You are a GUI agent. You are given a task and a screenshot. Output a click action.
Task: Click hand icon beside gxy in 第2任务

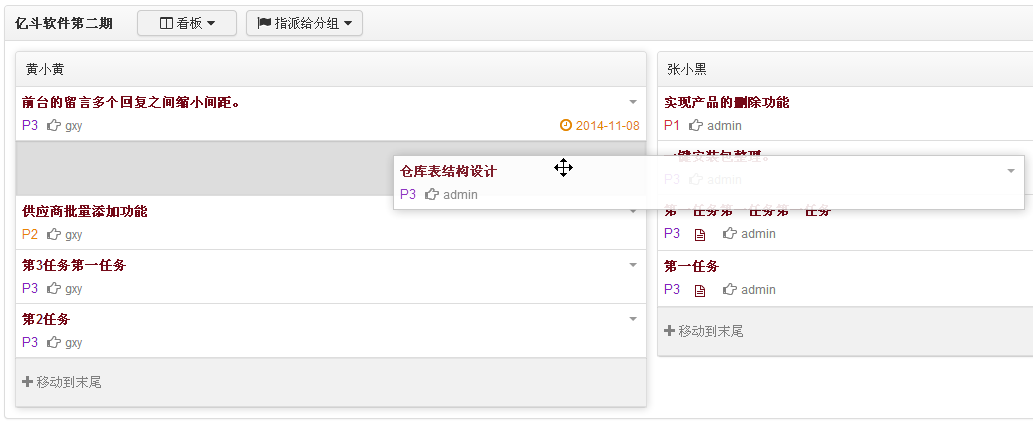[54, 342]
